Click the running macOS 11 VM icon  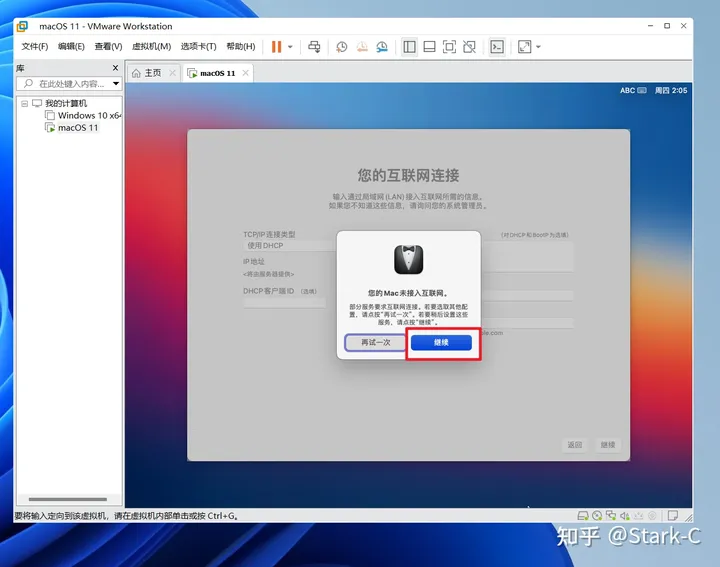(50, 128)
